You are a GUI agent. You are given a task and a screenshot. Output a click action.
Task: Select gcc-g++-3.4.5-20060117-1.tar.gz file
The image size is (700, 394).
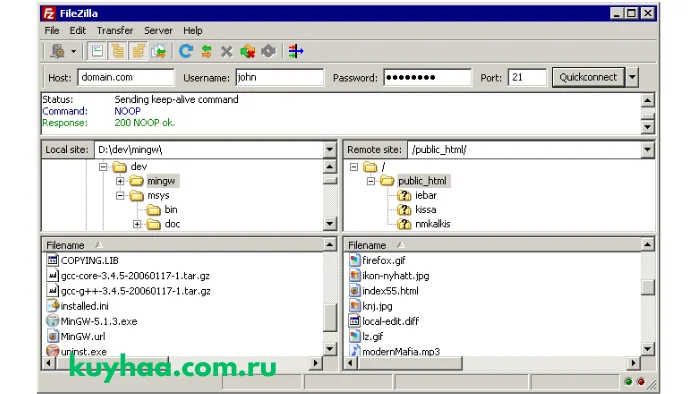click(136, 291)
